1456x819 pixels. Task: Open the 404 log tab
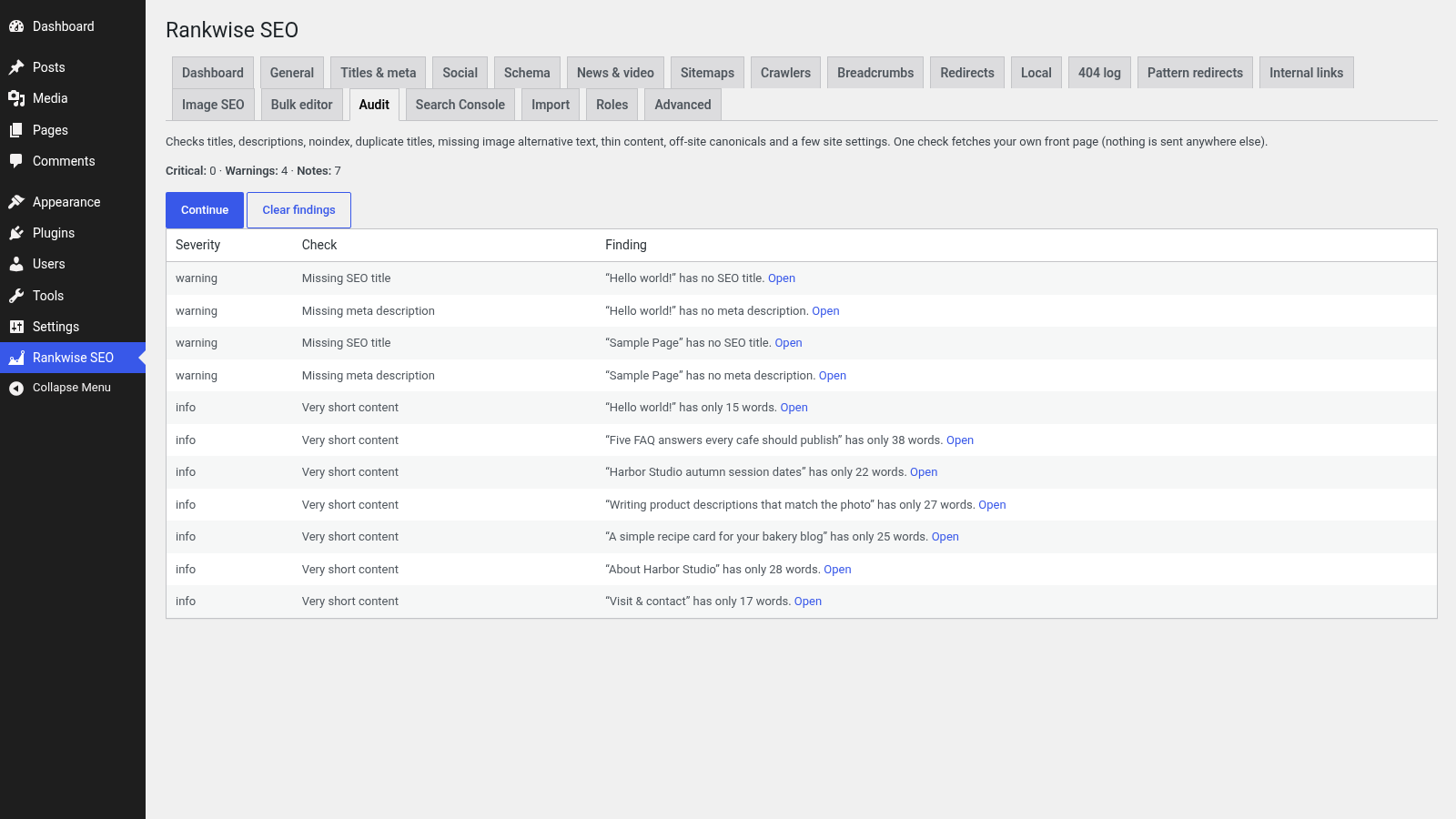coord(1099,73)
